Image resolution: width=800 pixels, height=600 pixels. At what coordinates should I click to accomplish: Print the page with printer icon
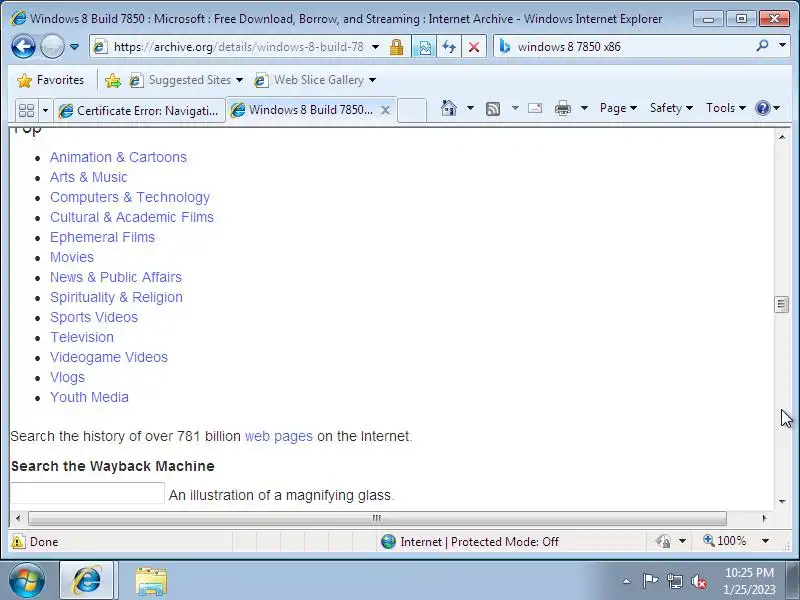pos(563,108)
